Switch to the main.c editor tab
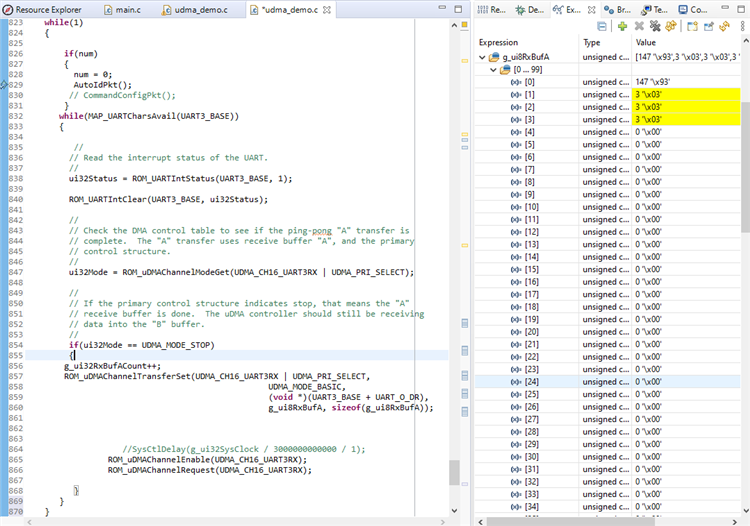750x526 pixels. [122, 10]
